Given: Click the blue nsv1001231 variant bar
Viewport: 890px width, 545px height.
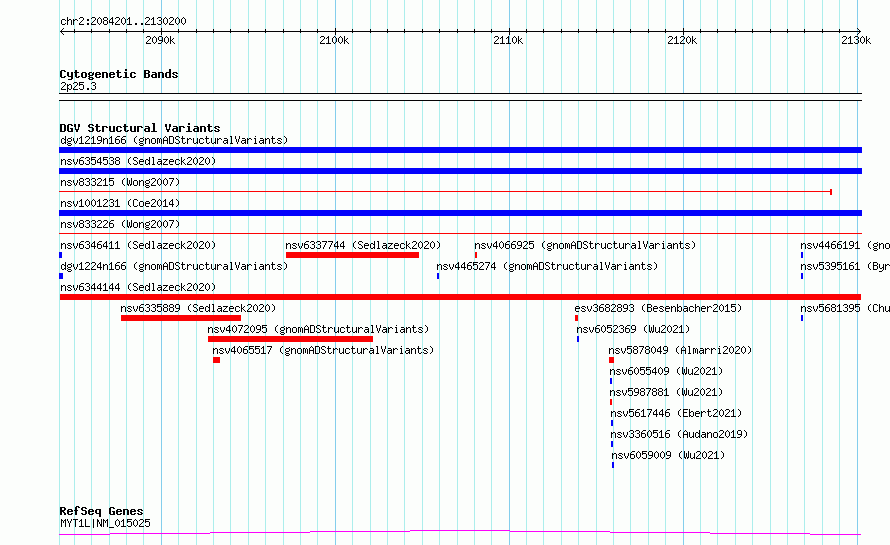Looking at the screenshot, I should 460,213.
